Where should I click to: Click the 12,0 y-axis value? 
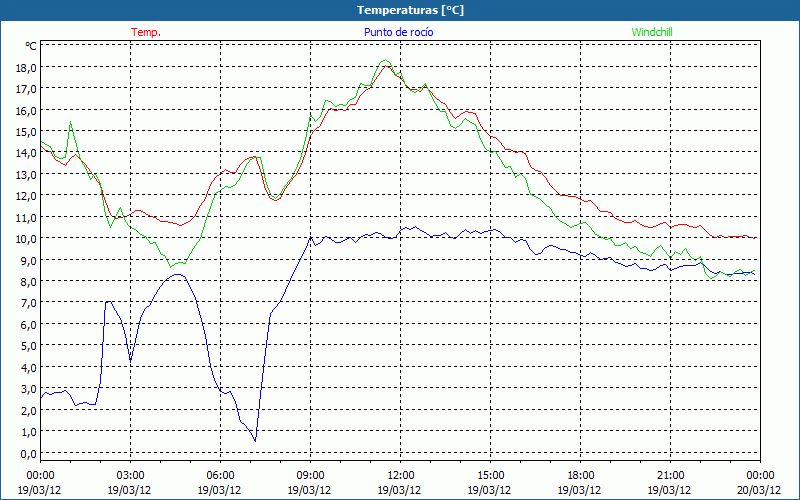(27, 196)
